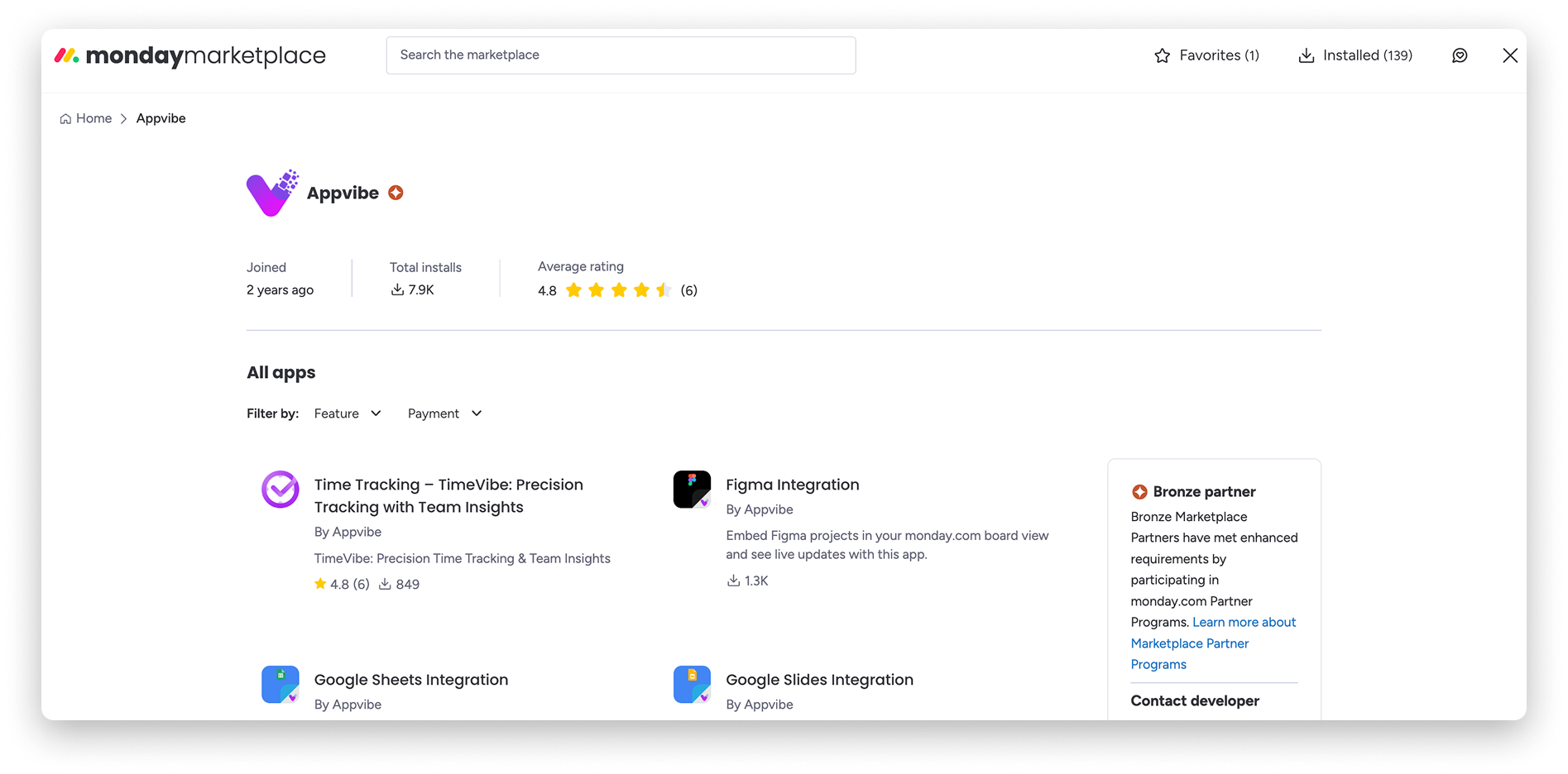Image resolution: width=1568 pixels, height=774 pixels.
Task: Click the download icon in Installed
Action: coord(1307,55)
